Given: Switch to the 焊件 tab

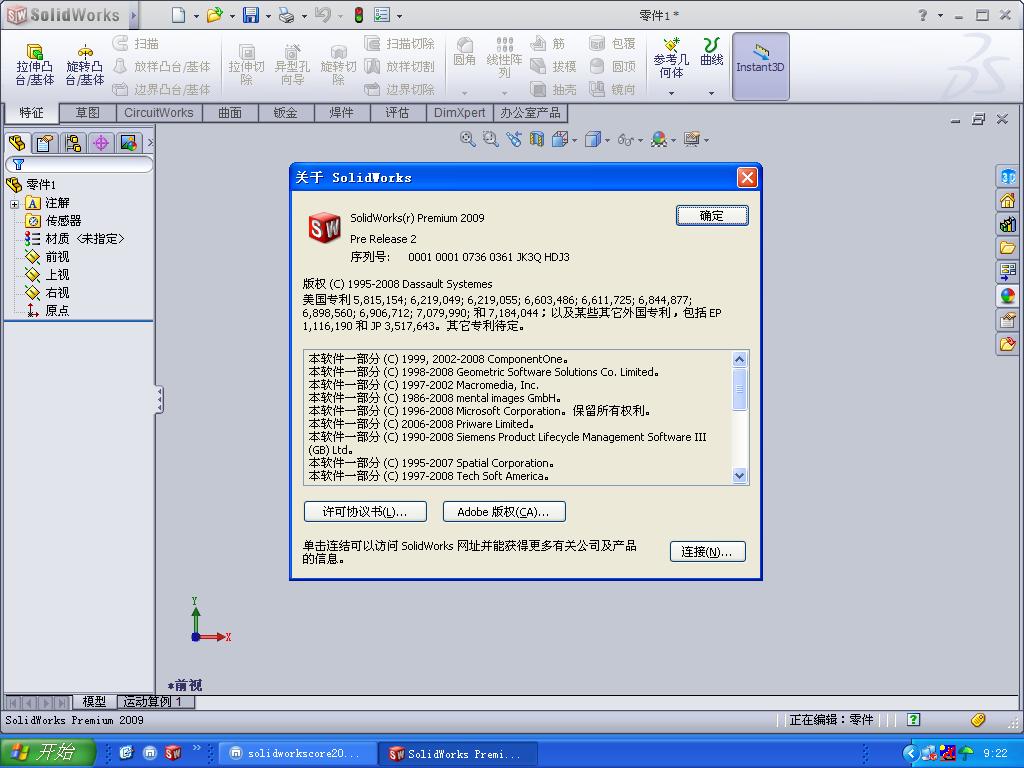Looking at the screenshot, I should click(341, 113).
